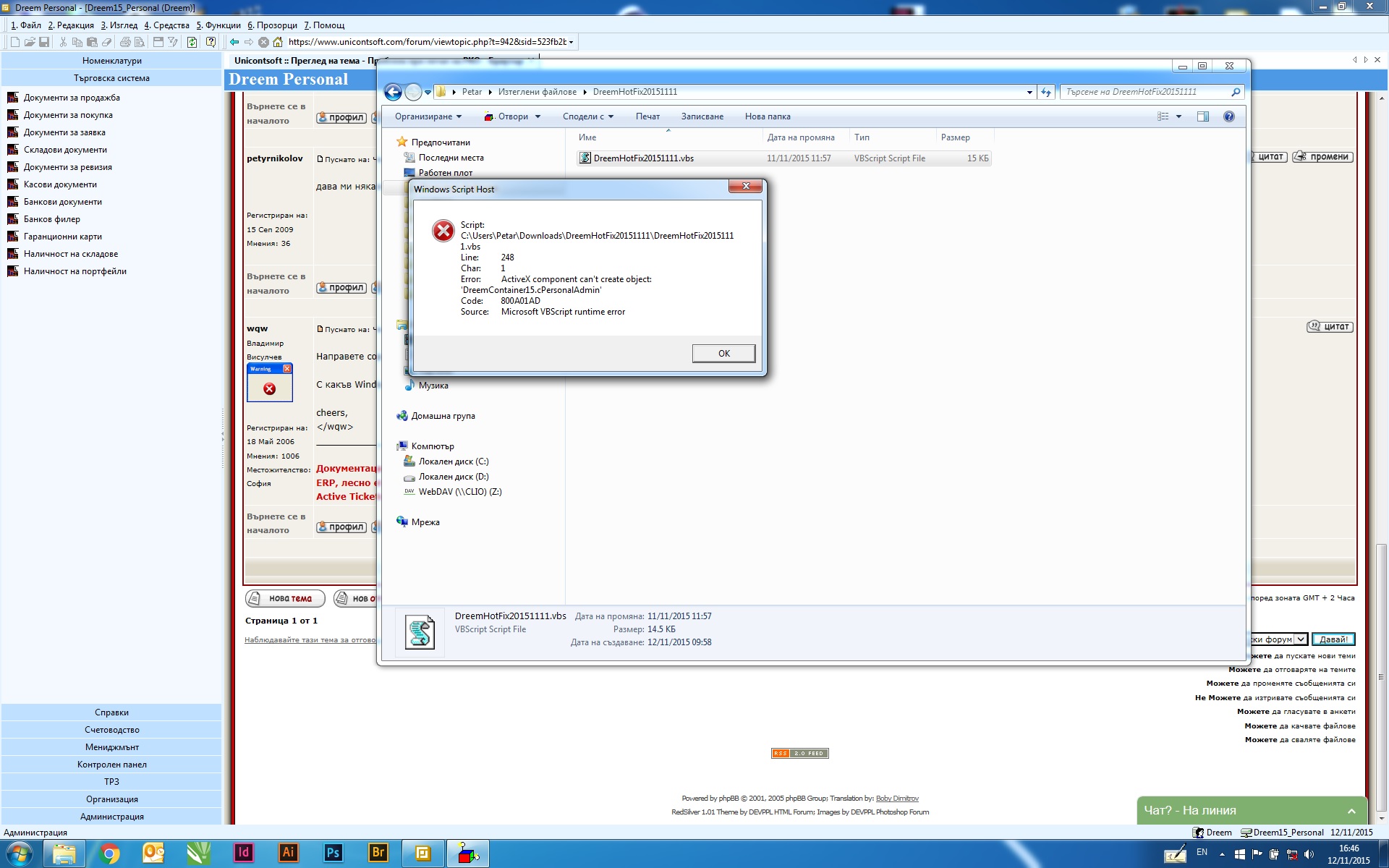Image resolution: width=1389 pixels, height=868 pixels.
Task: Click the Refresh icon in Dreem toolbar
Action: [192, 43]
